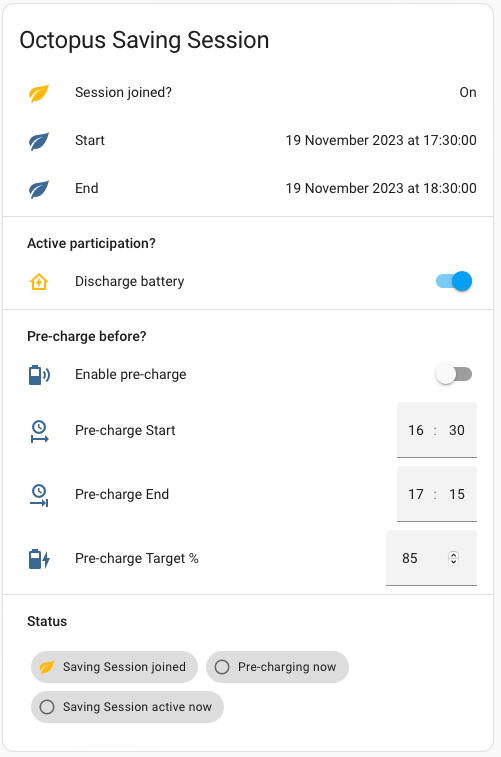Select the Pre-charge End hour field
The height and width of the screenshot is (757, 501).
click(x=416, y=494)
